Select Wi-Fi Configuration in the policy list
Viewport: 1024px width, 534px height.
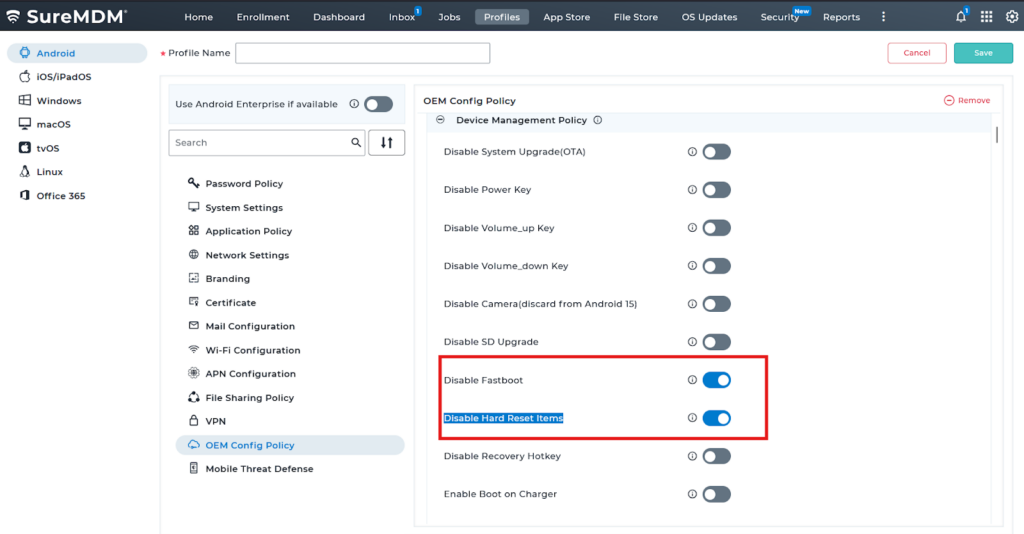[x=252, y=350]
